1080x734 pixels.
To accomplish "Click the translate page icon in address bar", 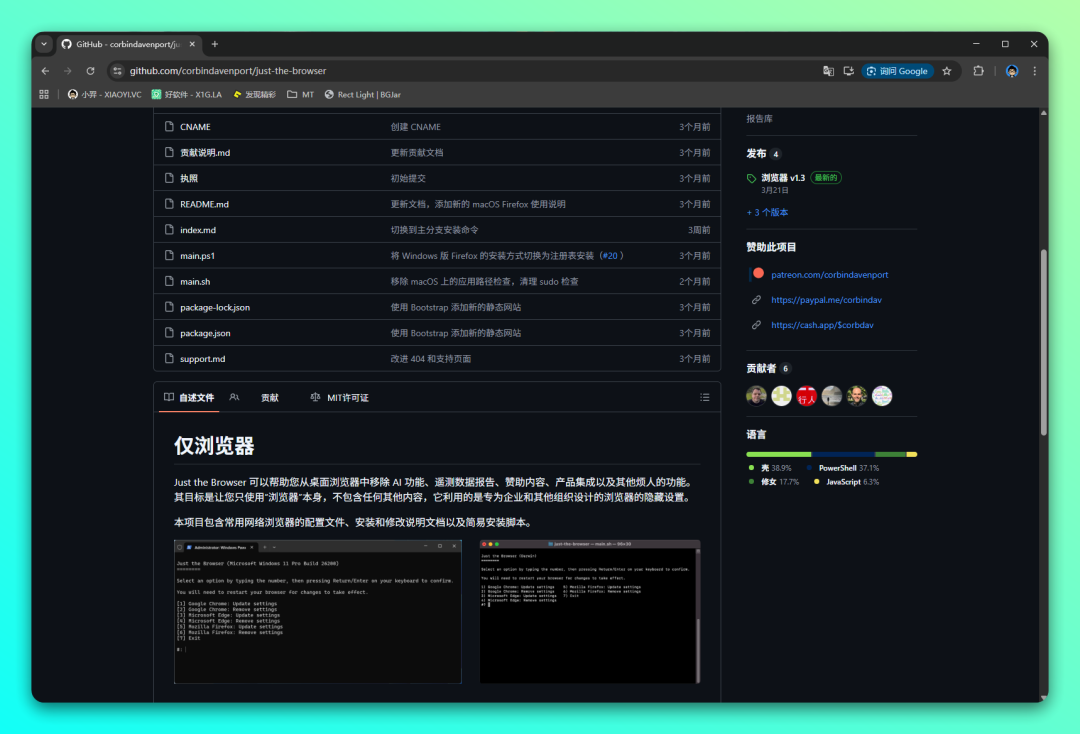I will (x=827, y=71).
